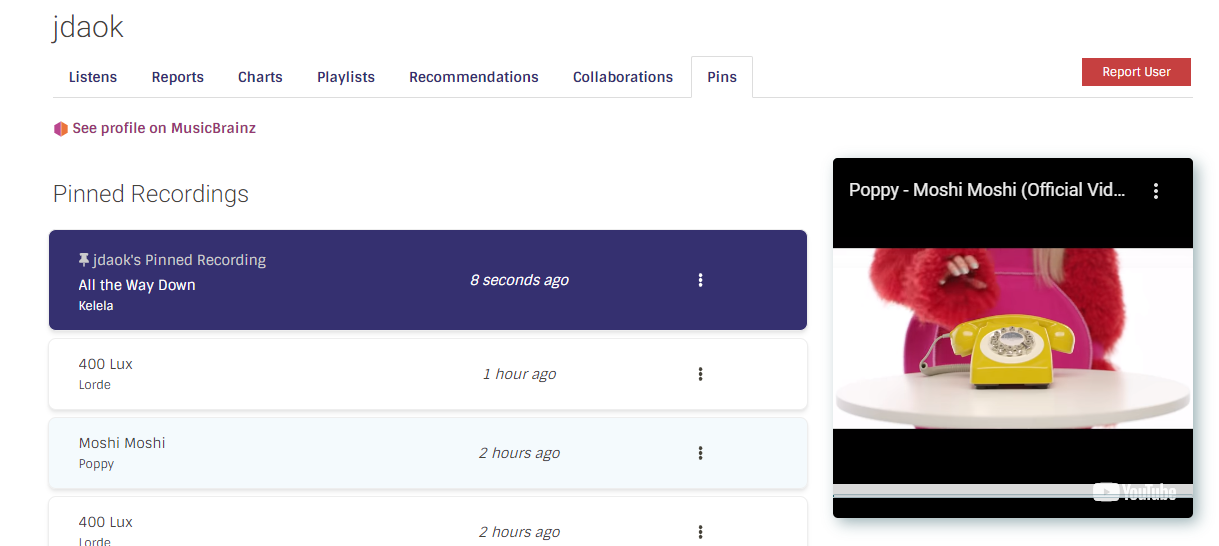Select the Pins tab
The height and width of the screenshot is (546, 1219).
click(x=722, y=77)
